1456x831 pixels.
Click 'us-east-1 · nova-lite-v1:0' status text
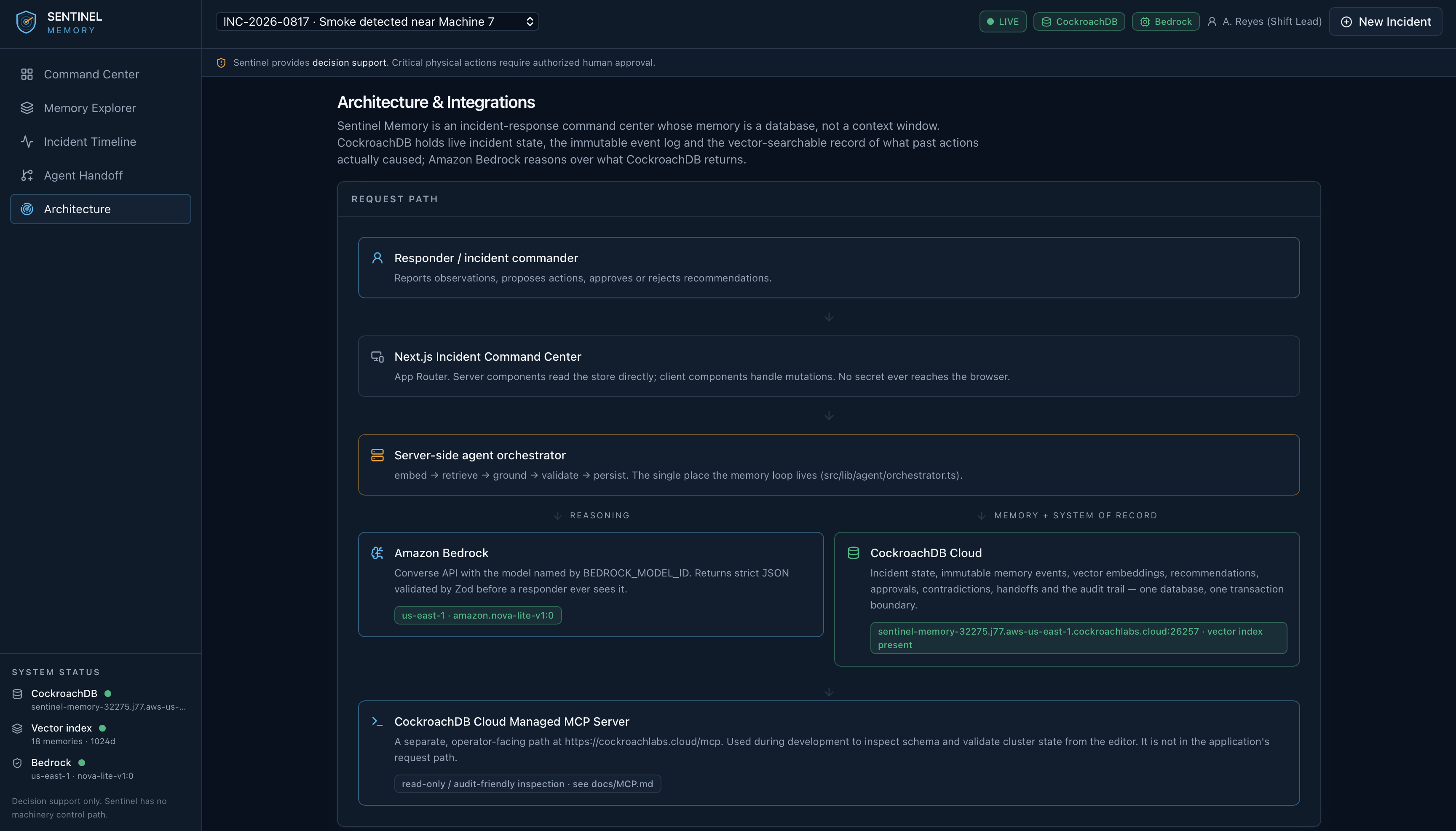click(82, 776)
